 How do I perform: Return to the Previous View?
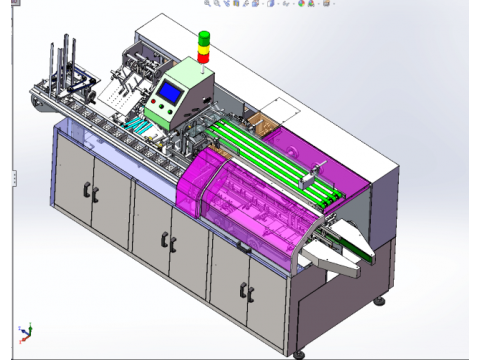[x=227, y=3]
